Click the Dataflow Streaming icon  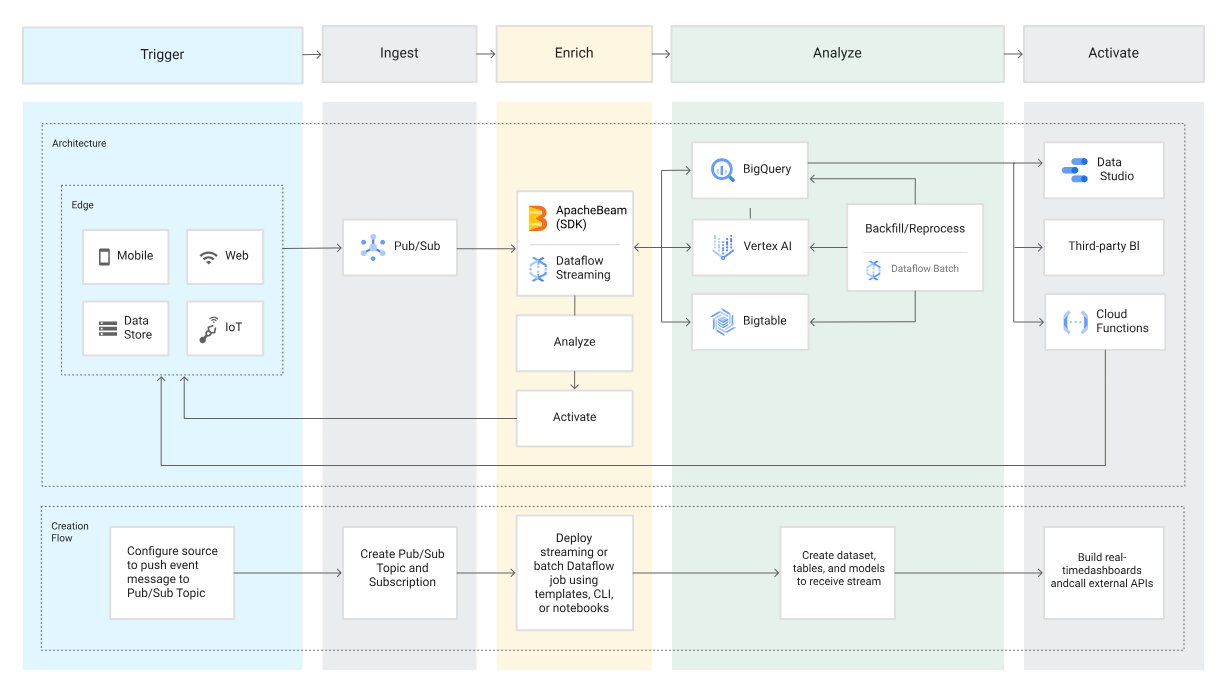(537, 268)
